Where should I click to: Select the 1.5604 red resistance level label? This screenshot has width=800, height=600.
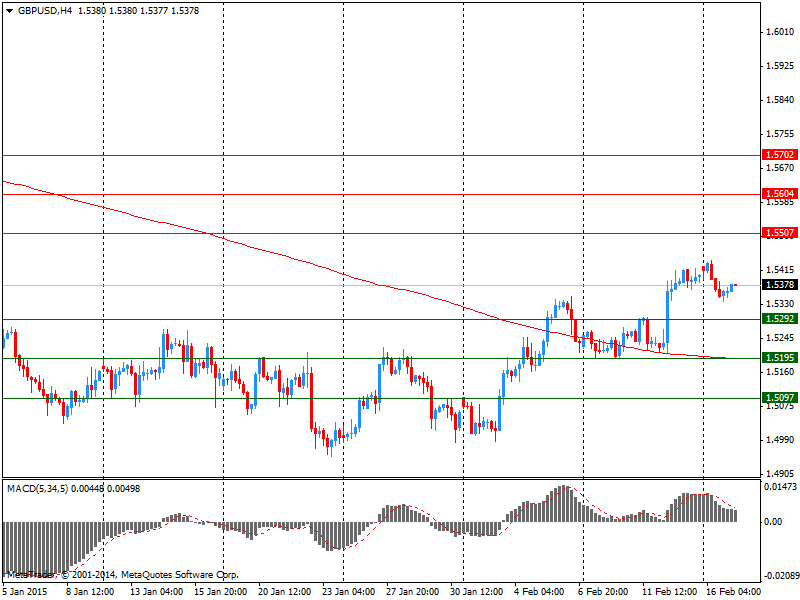point(780,193)
